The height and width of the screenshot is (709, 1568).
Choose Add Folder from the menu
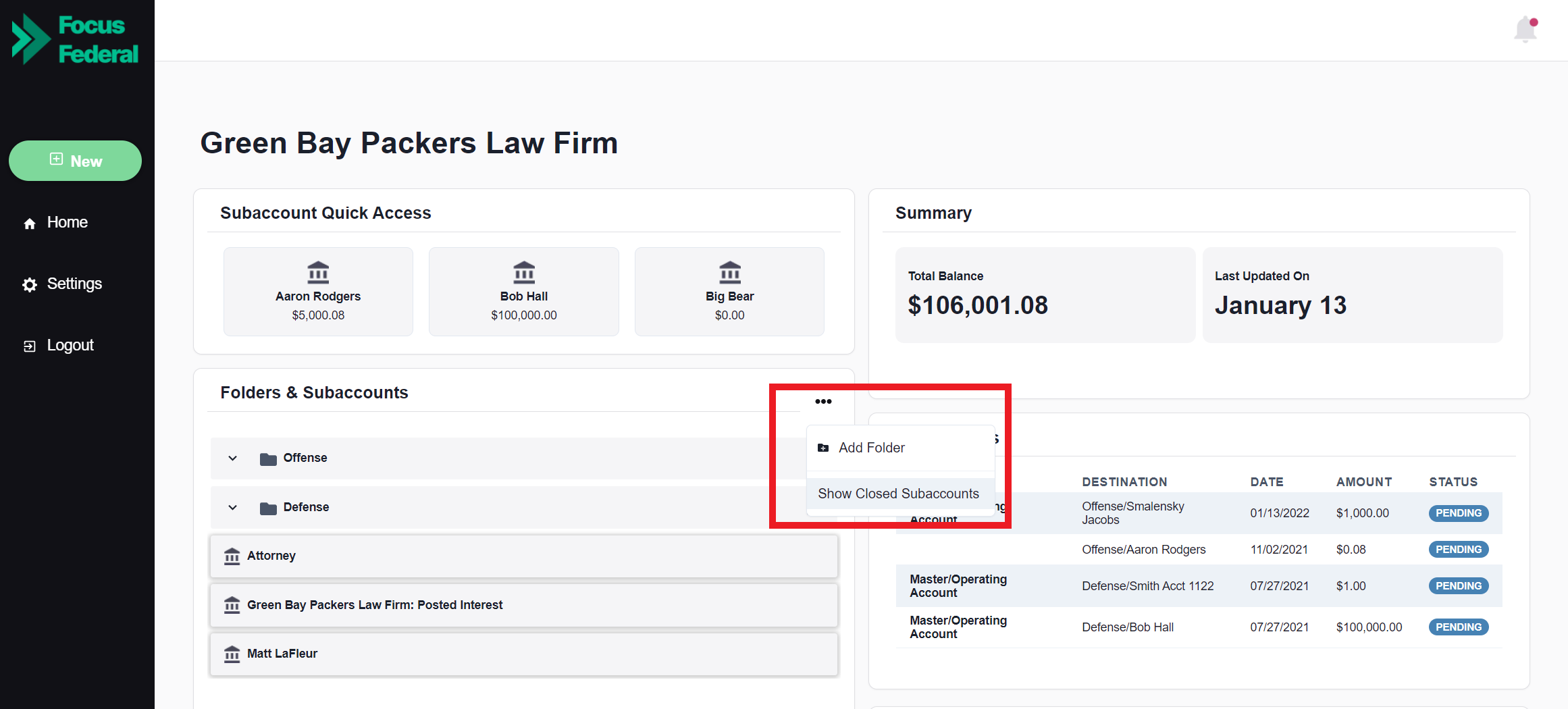click(x=901, y=448)
